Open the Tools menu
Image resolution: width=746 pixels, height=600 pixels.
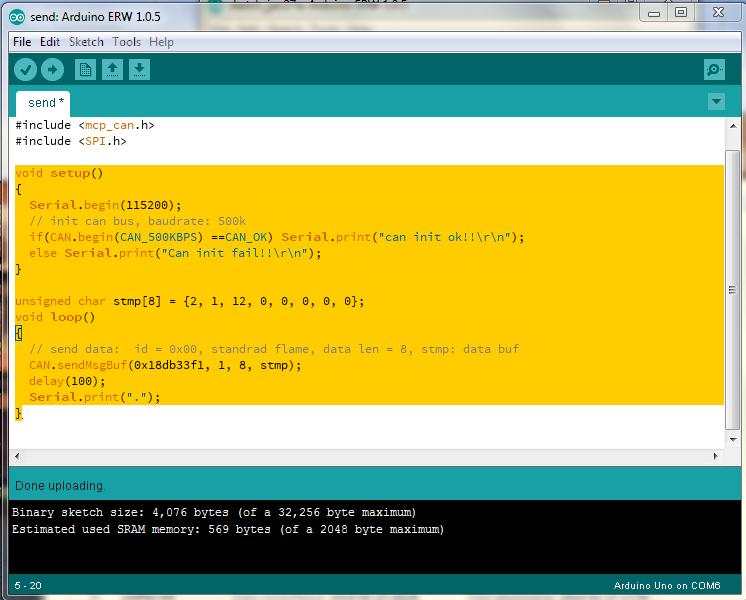tap(126, 42)
